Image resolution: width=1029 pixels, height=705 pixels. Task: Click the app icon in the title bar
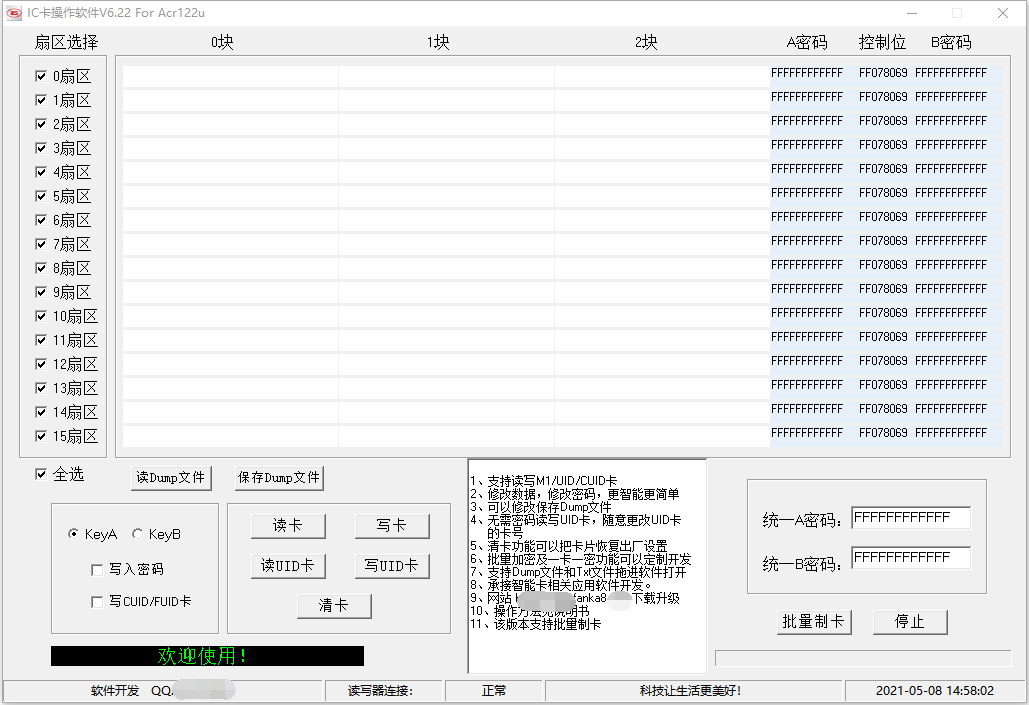pos(14,13)
